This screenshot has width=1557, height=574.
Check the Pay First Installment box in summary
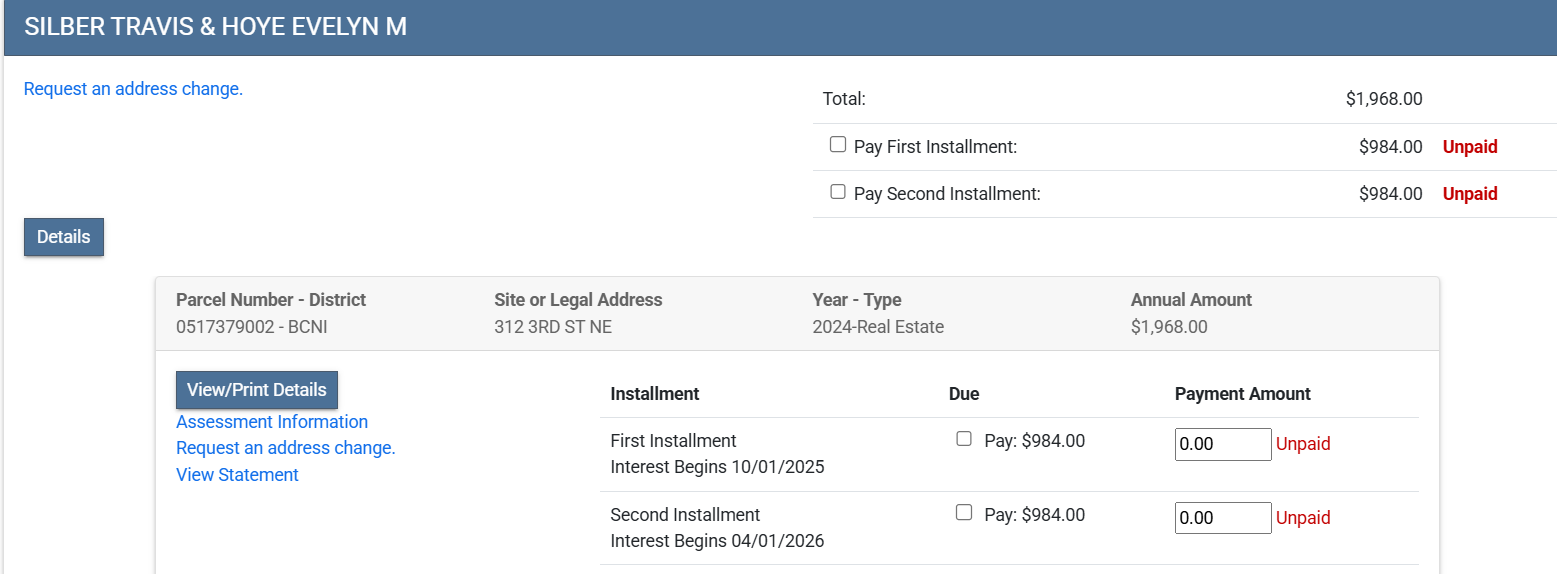[838, 145]
